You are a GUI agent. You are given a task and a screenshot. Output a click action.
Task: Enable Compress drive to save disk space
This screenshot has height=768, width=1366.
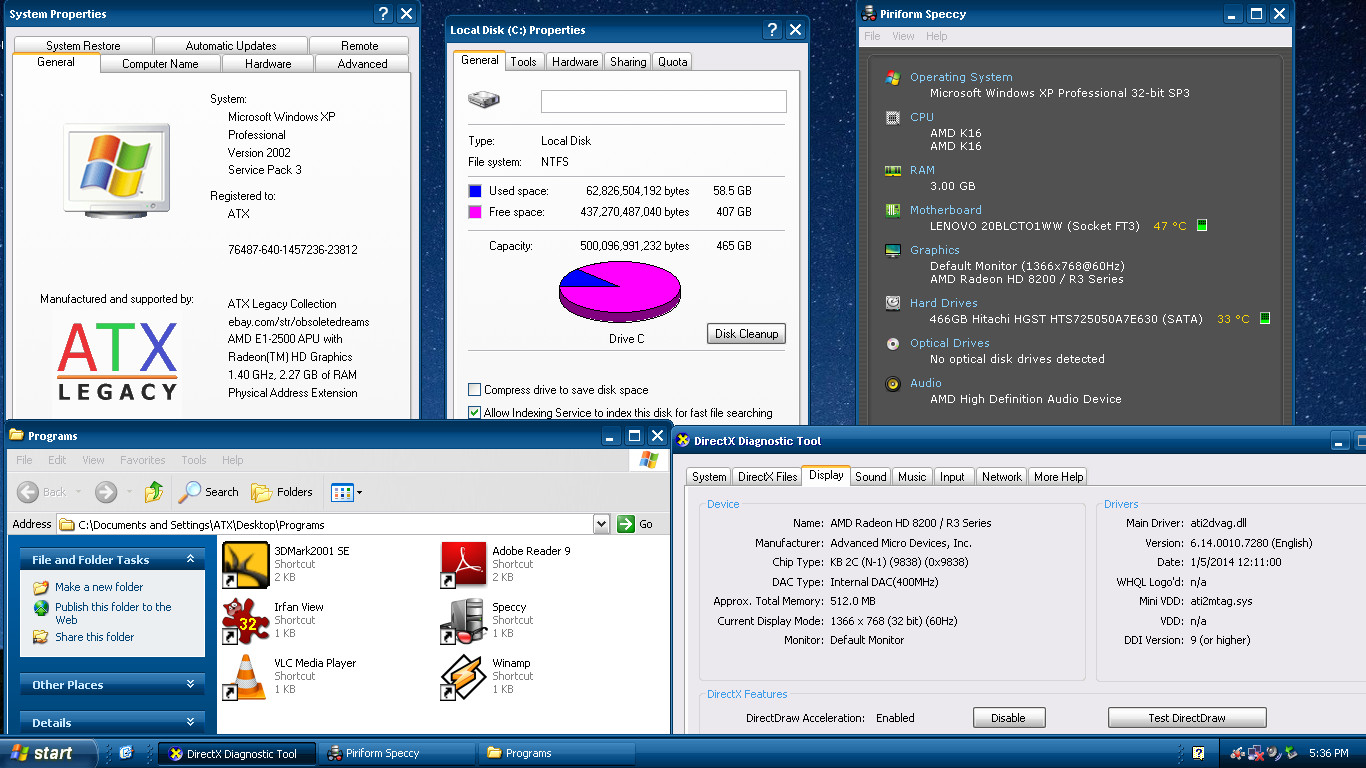(474, 390)
